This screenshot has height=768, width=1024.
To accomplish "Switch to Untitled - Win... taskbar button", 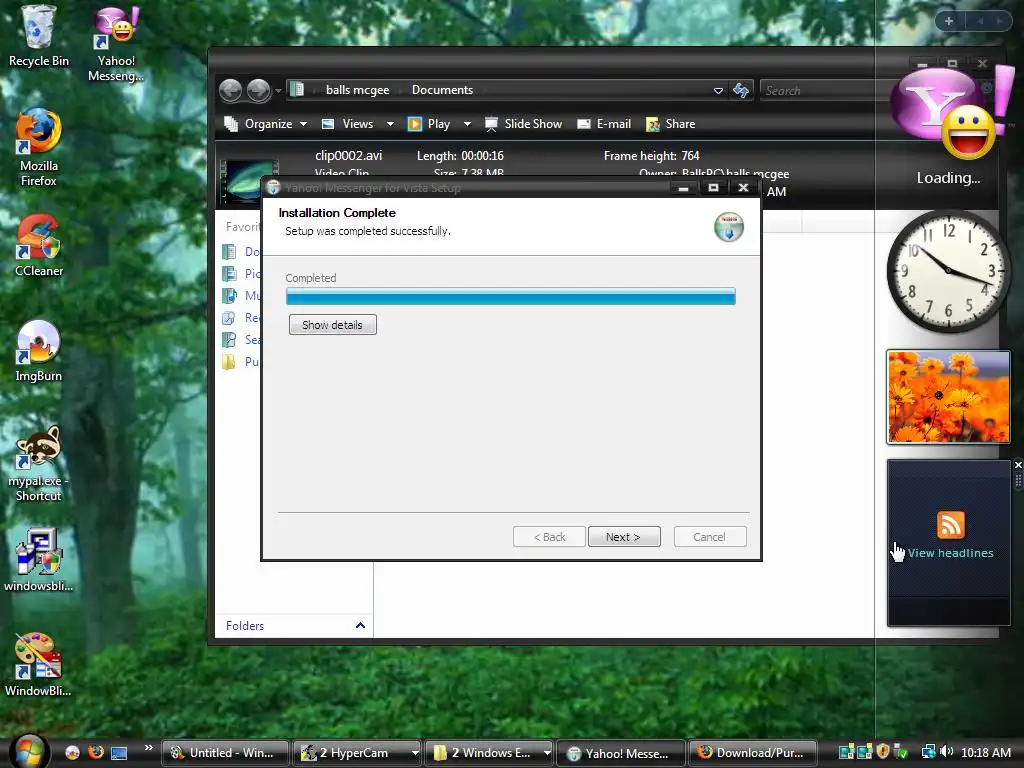I will 225,753.
